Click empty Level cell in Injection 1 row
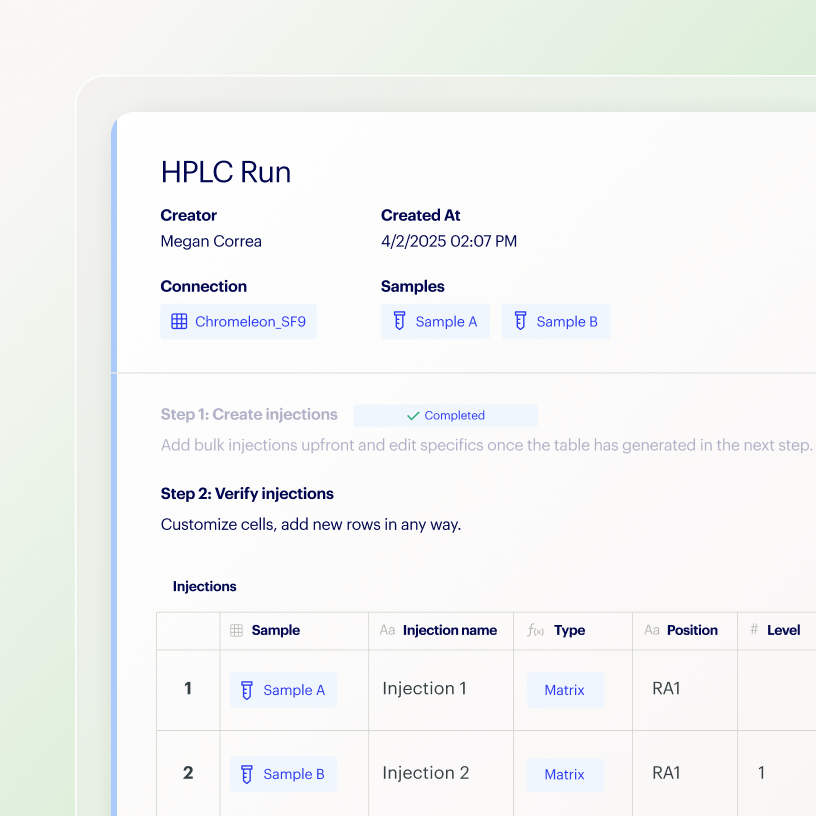816x816 pixels. pyautogui.click(x=777, y=690)
